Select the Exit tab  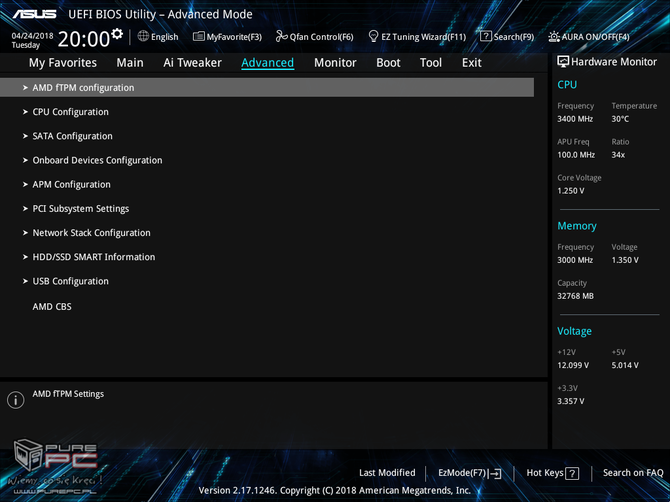tap(472, 63)
